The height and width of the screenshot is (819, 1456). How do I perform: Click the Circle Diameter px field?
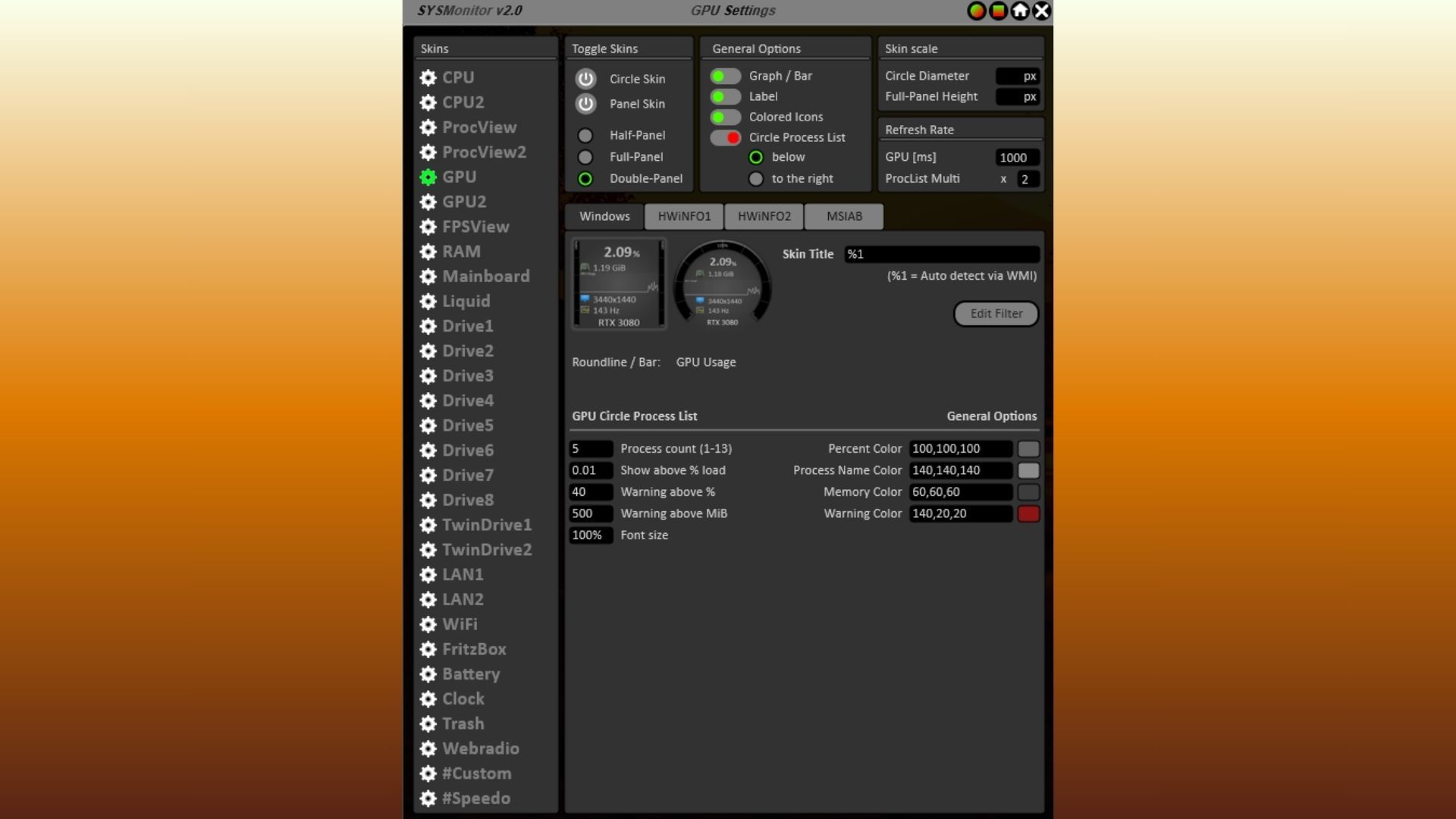pos(1017,76)
